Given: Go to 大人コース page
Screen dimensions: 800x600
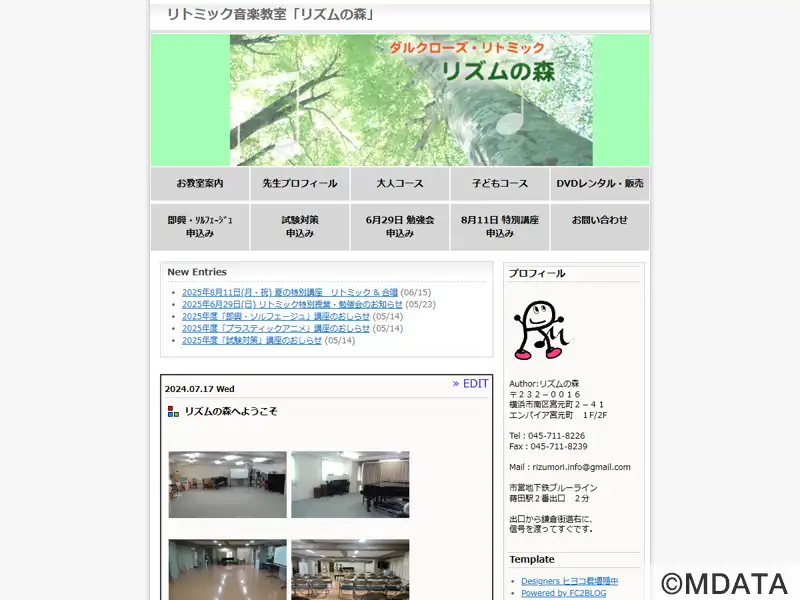Looking at the screenshot, I should pyautogui.click(x=400, y=184).
